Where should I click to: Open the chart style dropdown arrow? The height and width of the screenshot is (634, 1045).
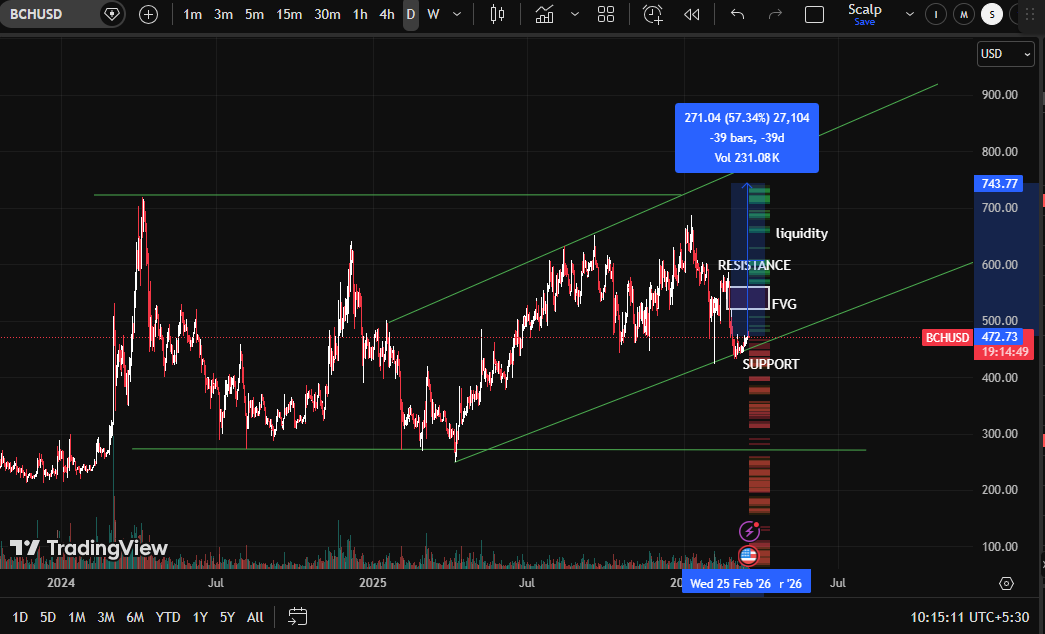[575, 14]
